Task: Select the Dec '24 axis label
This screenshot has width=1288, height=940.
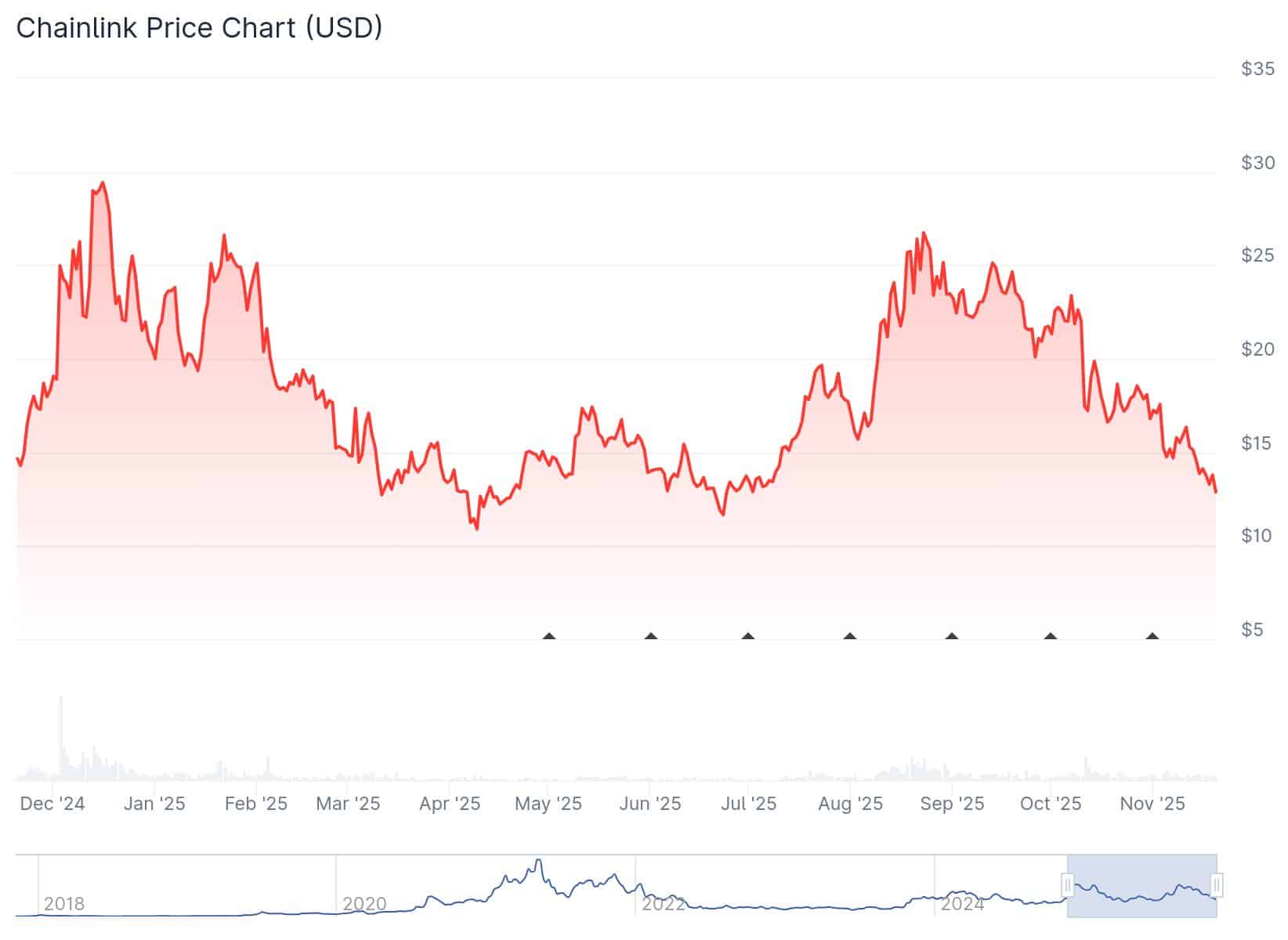Action: tap(52, 804)
